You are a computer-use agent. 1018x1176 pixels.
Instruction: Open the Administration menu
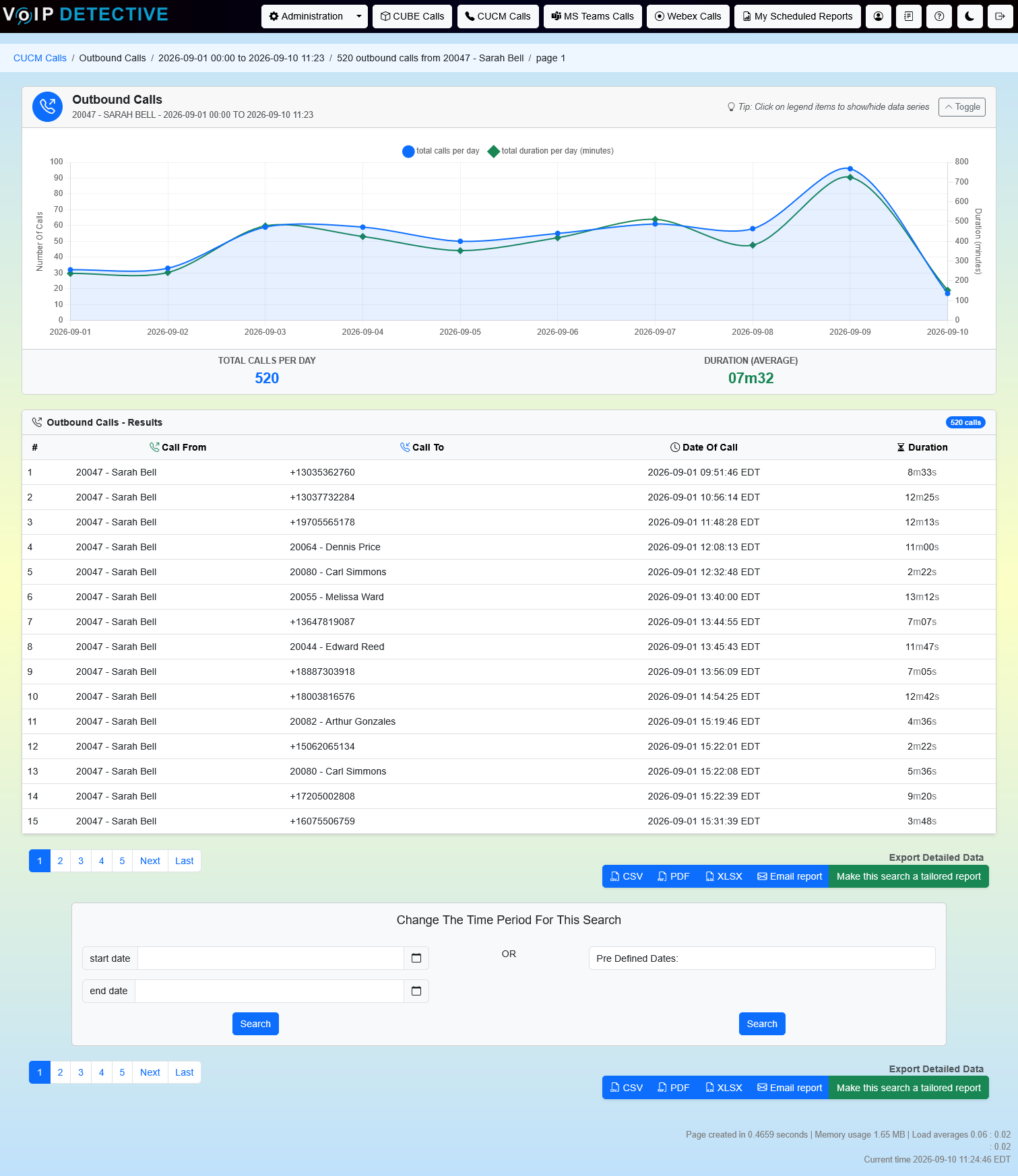(307, 16)
